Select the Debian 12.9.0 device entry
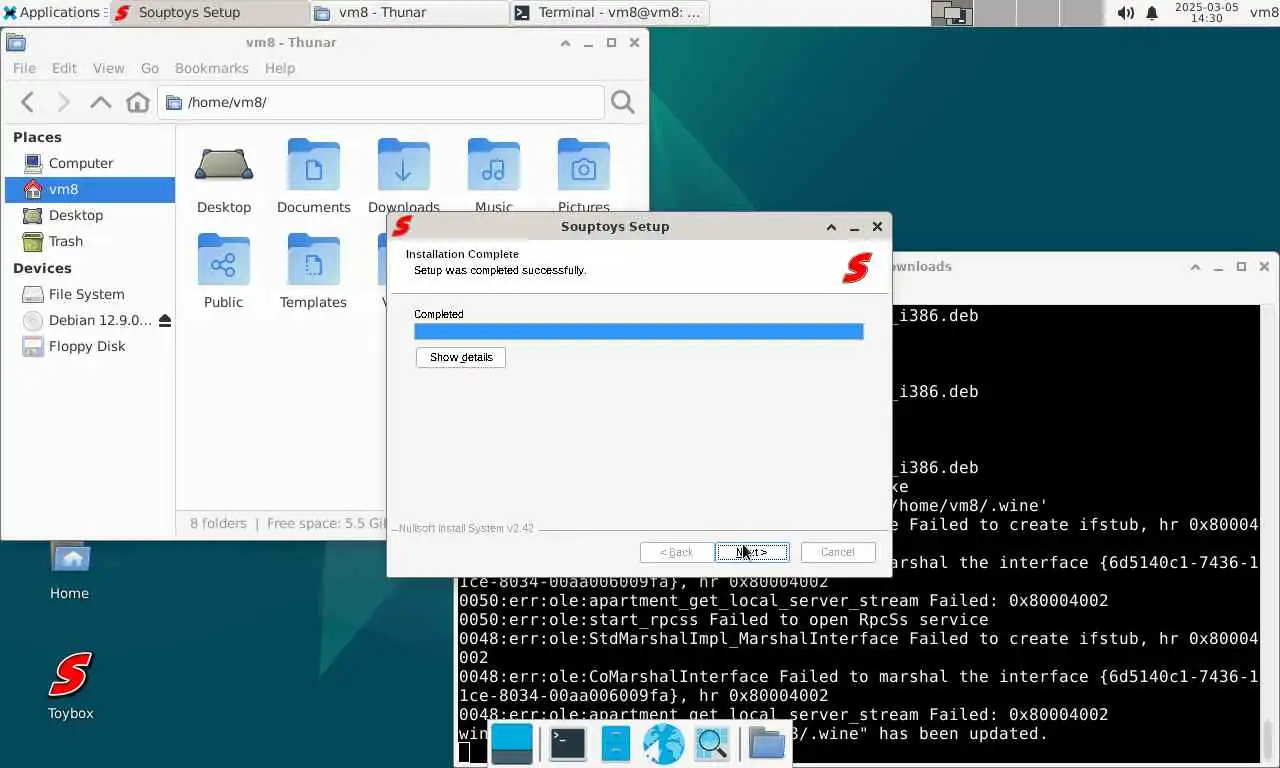The width and height of the screenshot is (1280, 768). (87, 320)
